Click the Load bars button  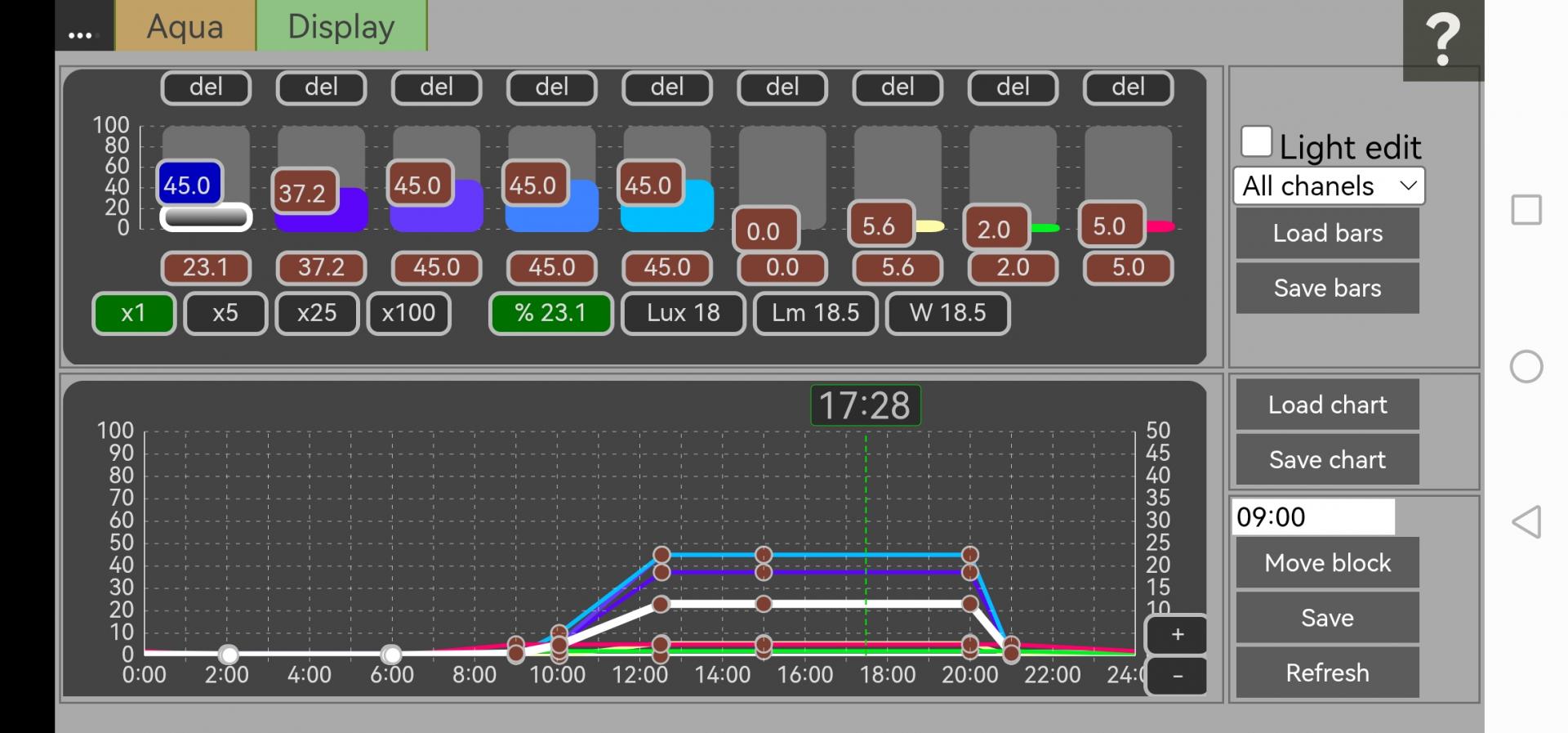point(1327,234)
